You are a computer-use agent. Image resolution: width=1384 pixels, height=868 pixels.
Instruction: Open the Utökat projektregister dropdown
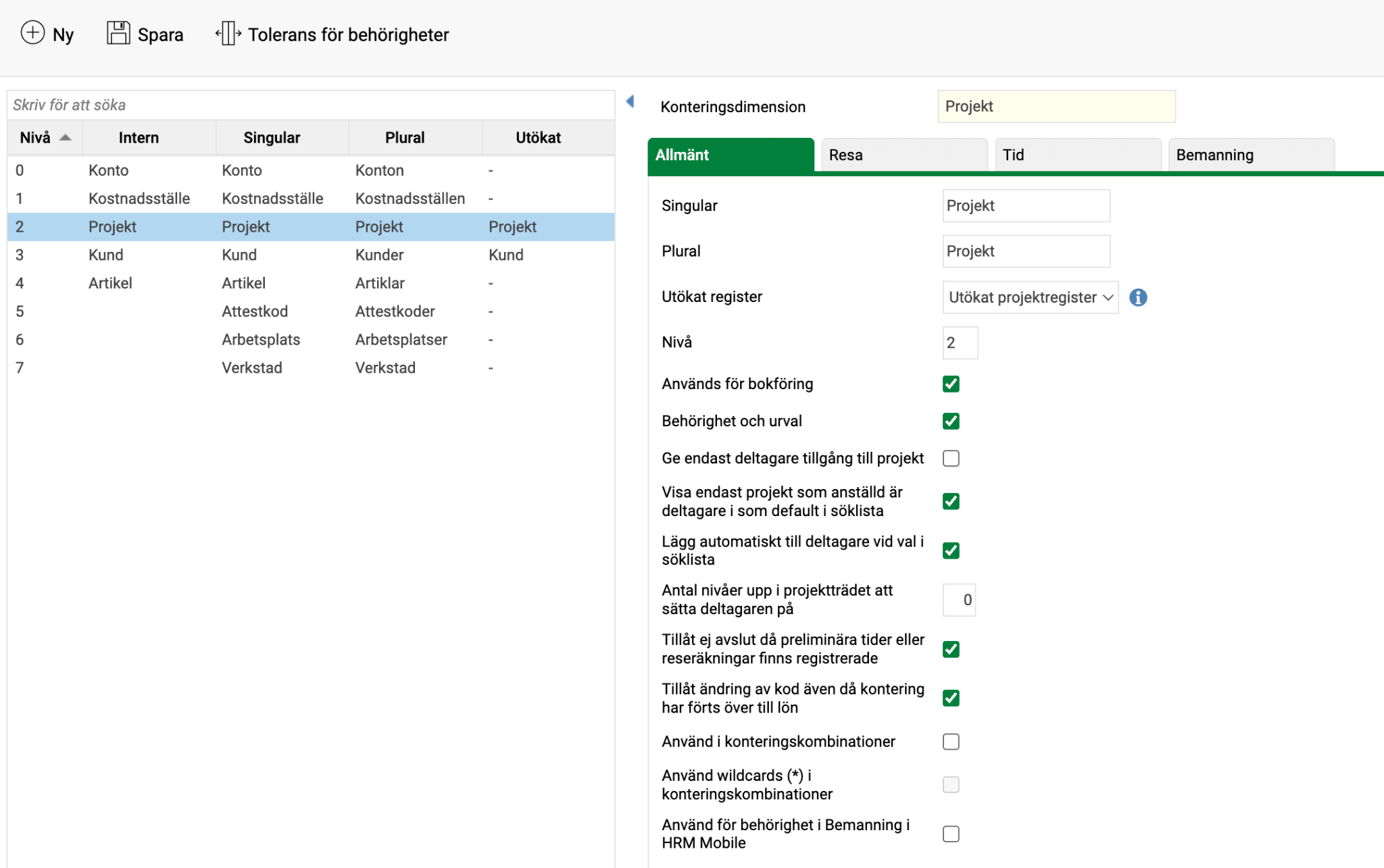click(1030, 297)
